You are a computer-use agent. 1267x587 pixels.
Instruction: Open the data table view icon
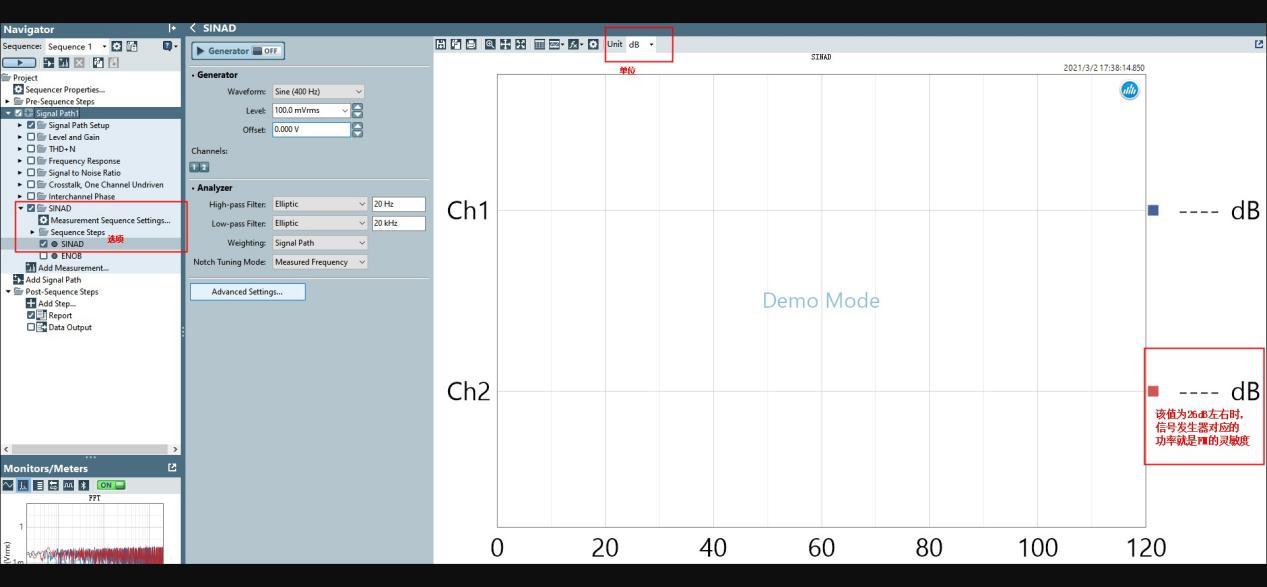click(540, 44)
